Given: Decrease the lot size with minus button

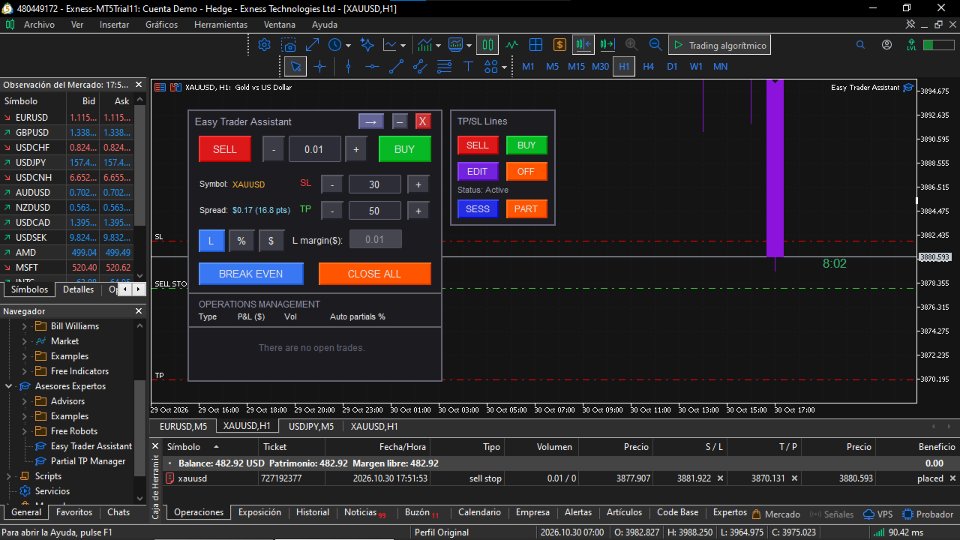Looking at the screenshot, I should 274,149.
